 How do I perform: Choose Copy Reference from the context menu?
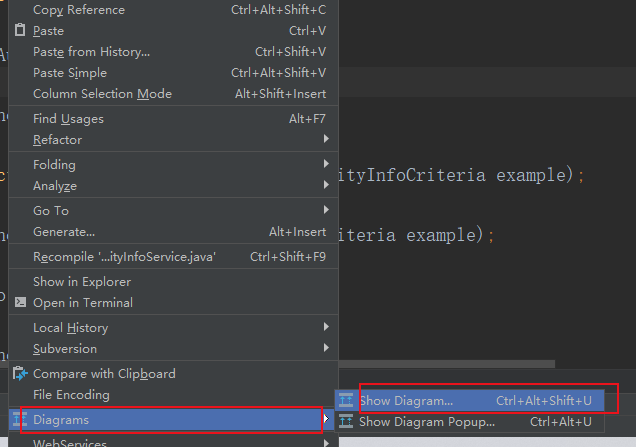[174, 10]
